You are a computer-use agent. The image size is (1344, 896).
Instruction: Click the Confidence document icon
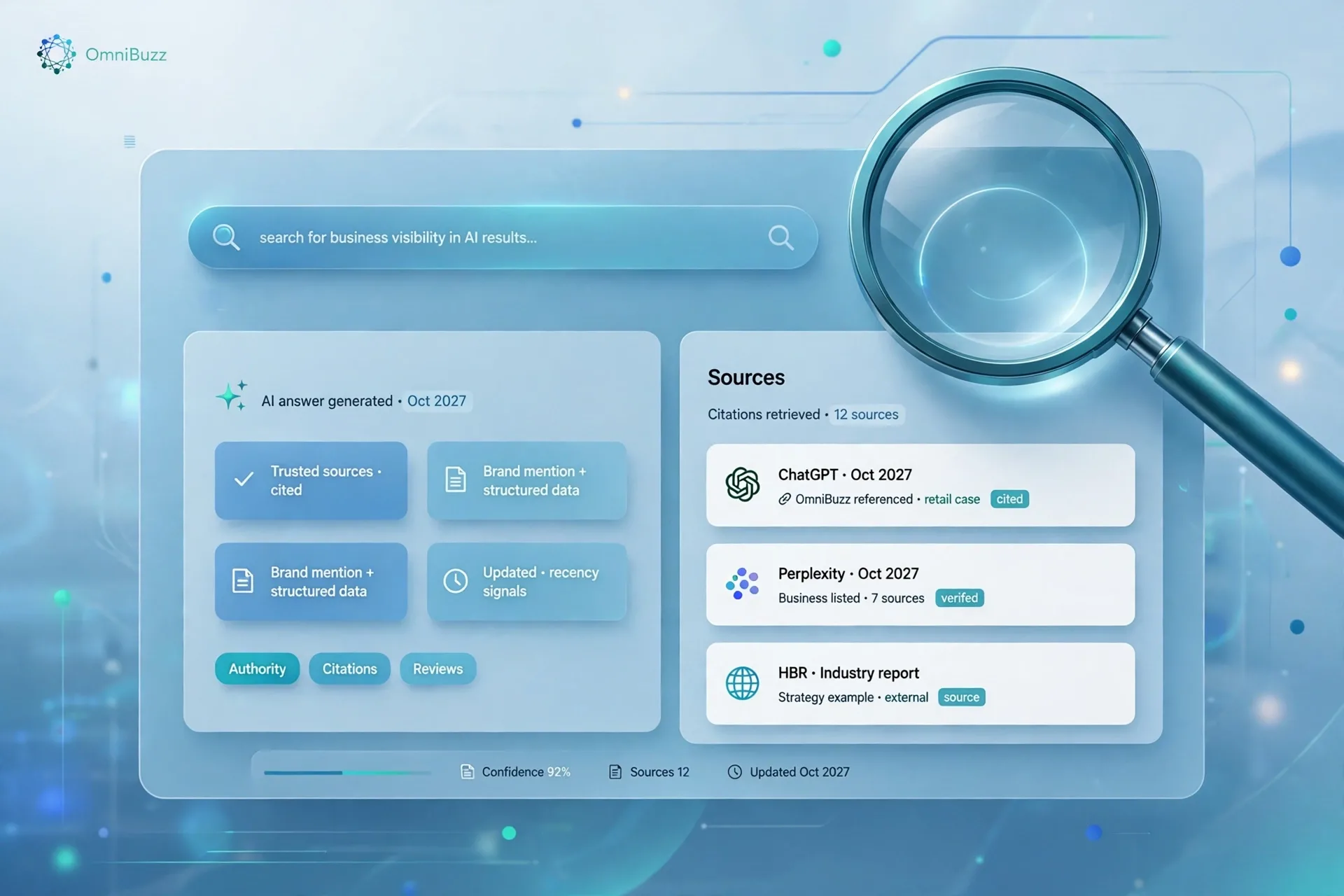[467, 771]
